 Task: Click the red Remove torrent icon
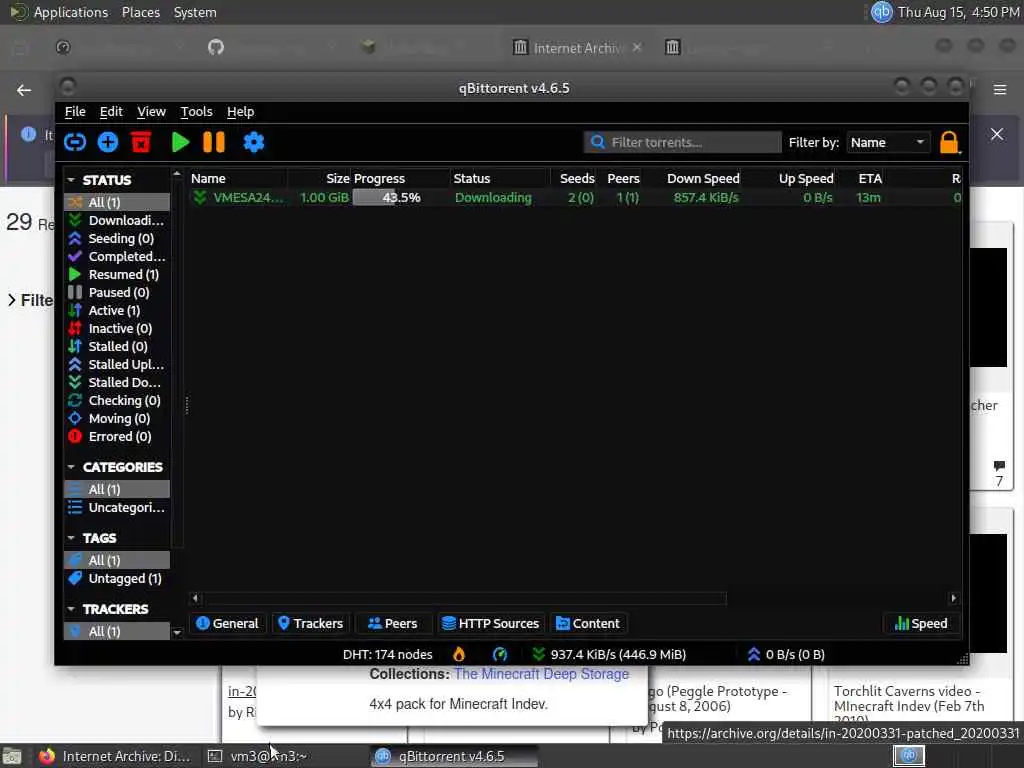(141, 142)
